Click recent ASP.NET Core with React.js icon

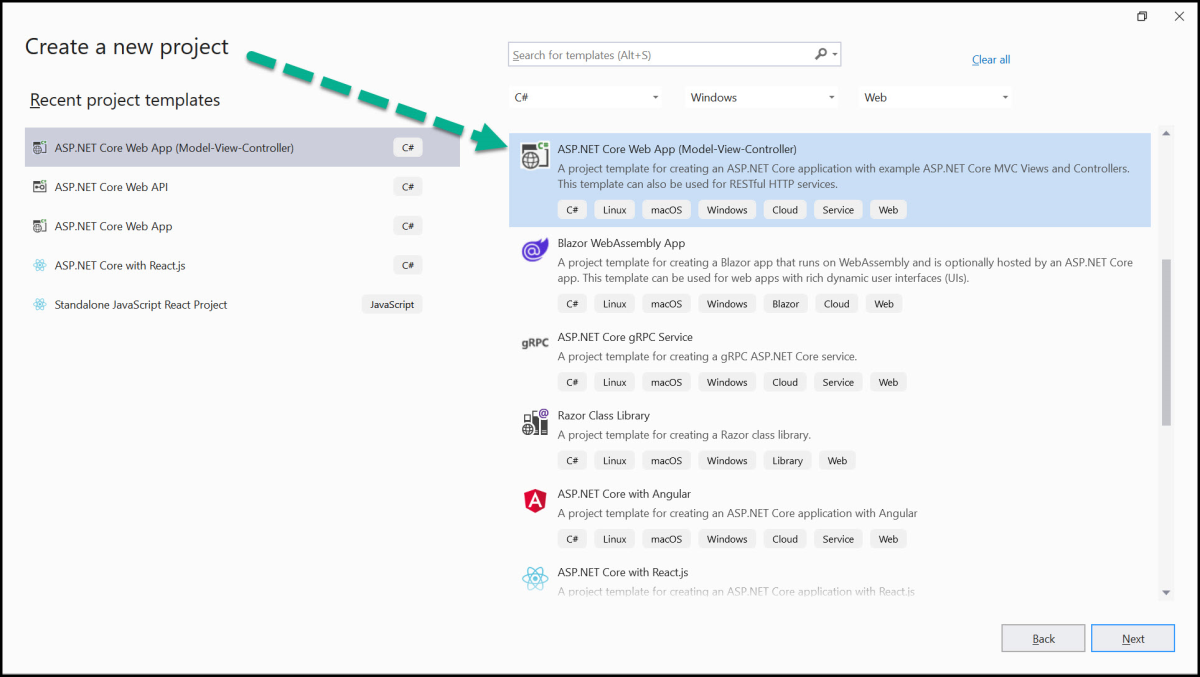[x=40, y=265]
